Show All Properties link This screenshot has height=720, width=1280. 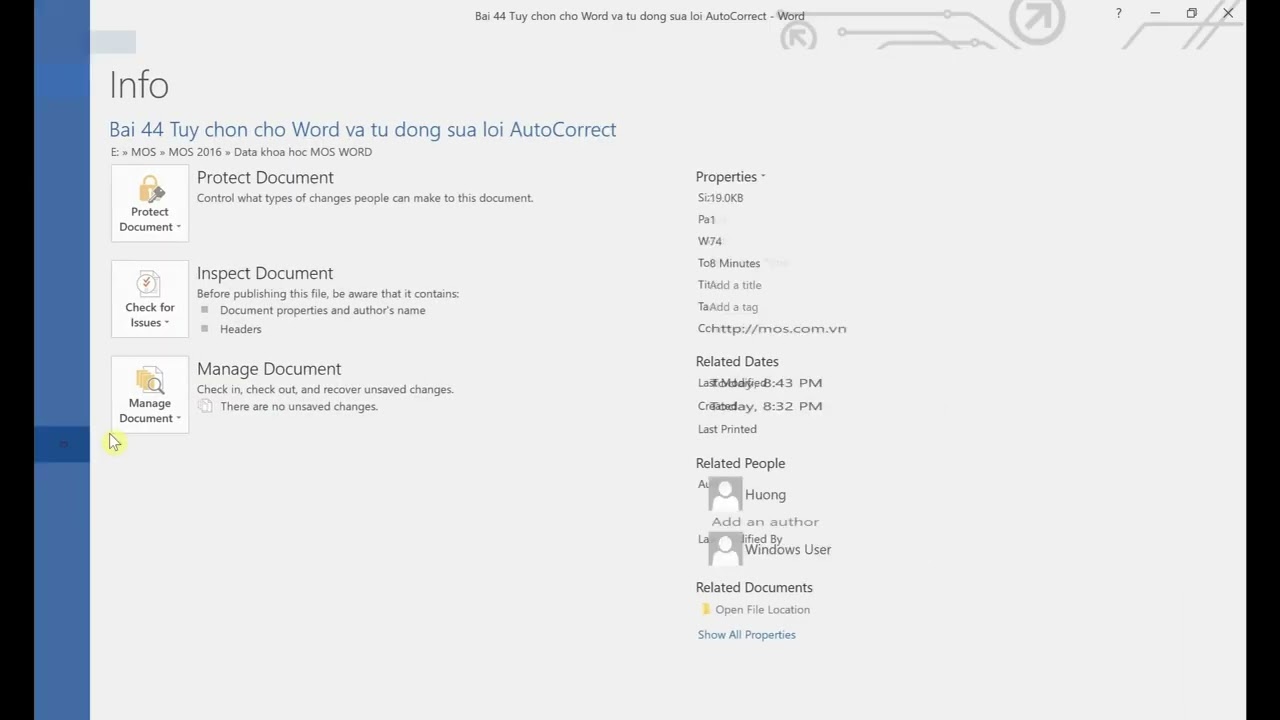click(x=746, y=635)
